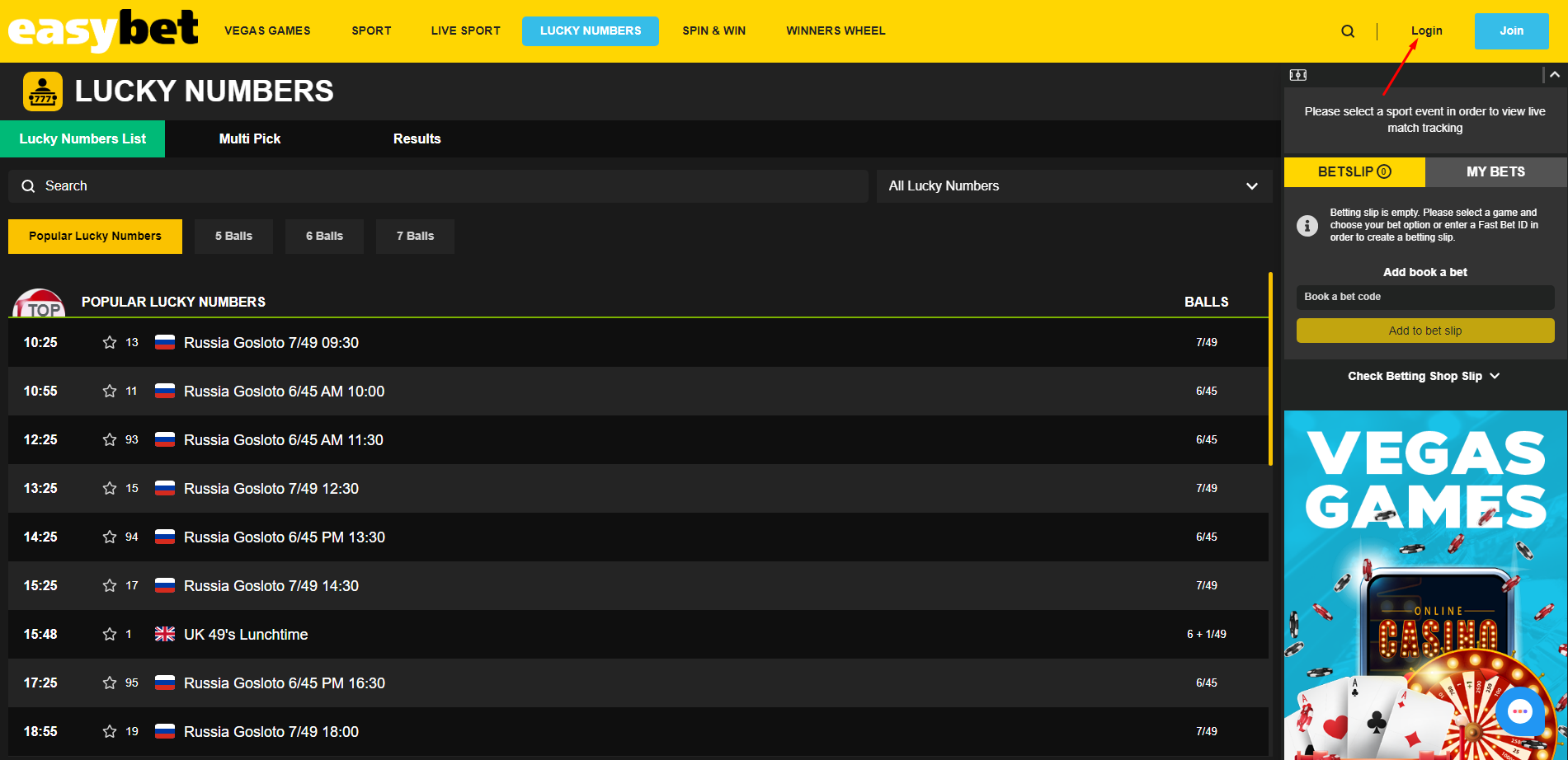This screenshot has height=760, width=1568.
Task: Open Russia Gosloto 6/45 AM 11:30 draw
Action: (x=638, y=439)
